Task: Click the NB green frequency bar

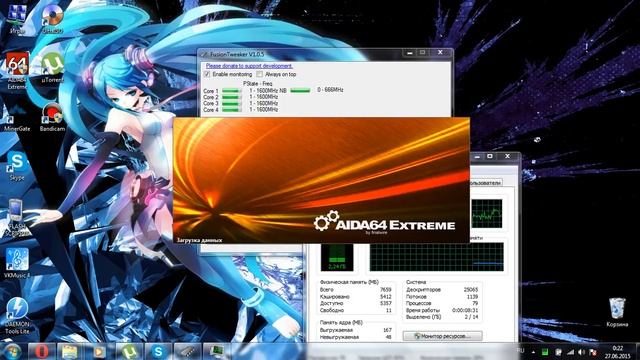Action: [300, 90]
